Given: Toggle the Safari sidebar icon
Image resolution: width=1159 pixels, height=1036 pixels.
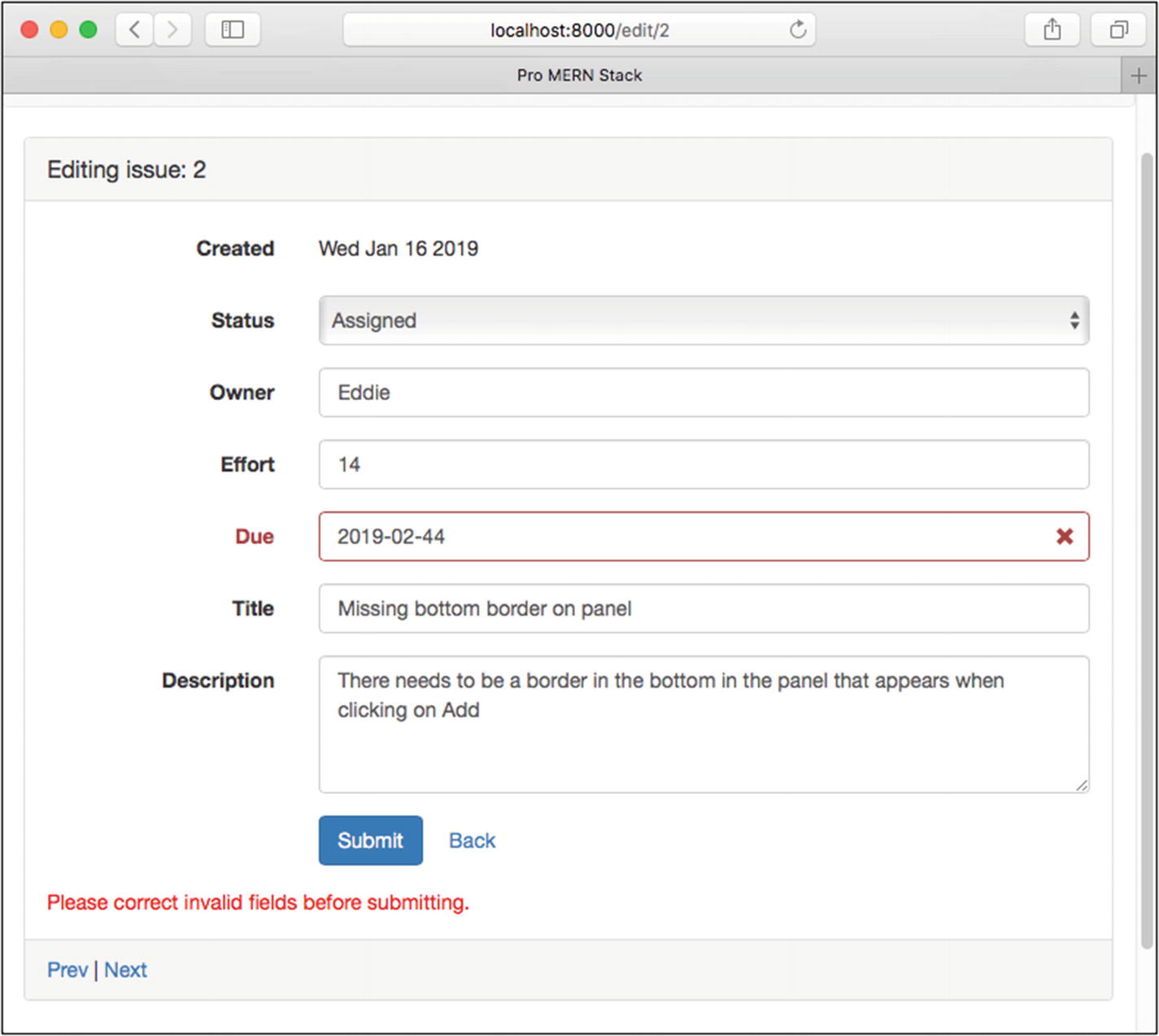Looking at the screenshot, I should [233, 30].
